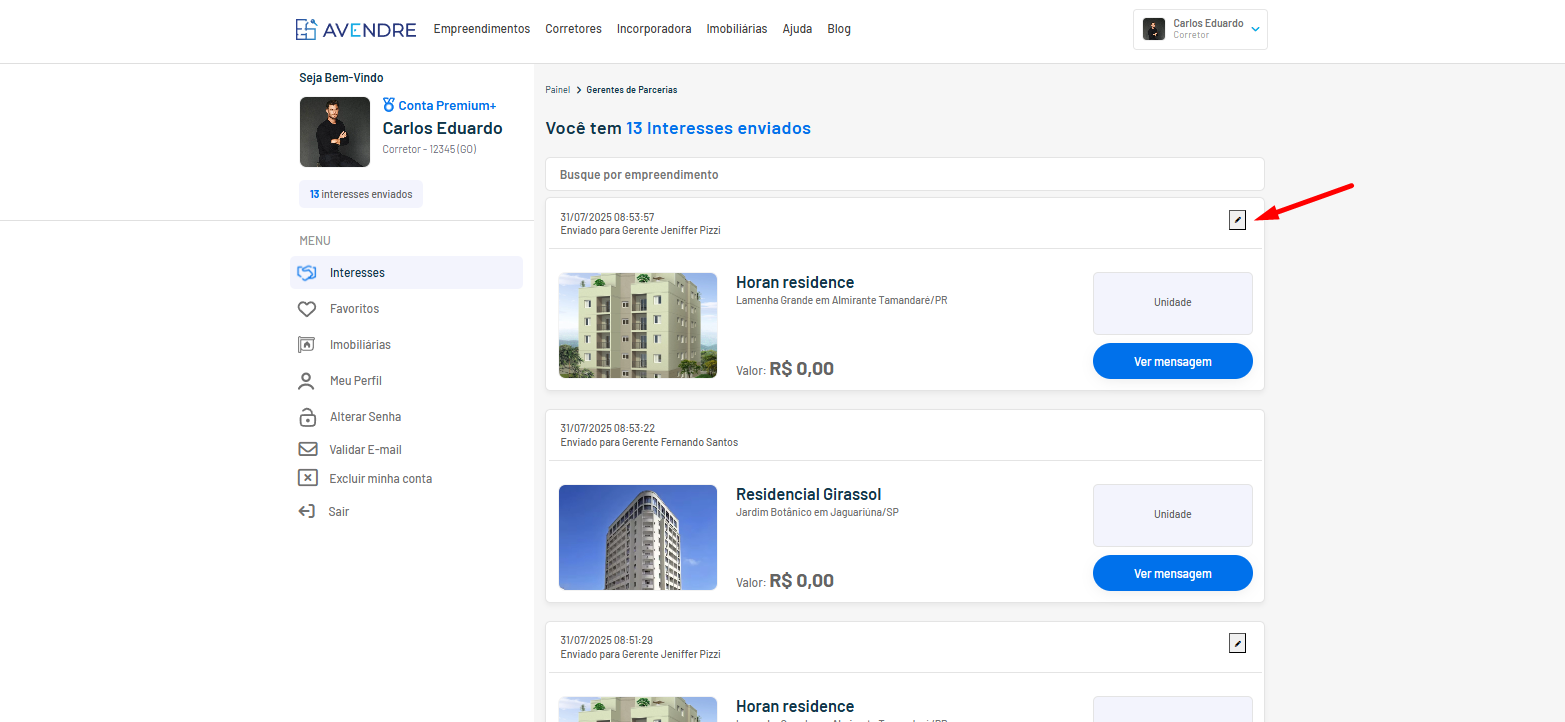Focus the Busque por empreendimento search field
Image resolution: width=1565 pixels, height=722 pixels.
pyautogui.click(x=905, y=174)
